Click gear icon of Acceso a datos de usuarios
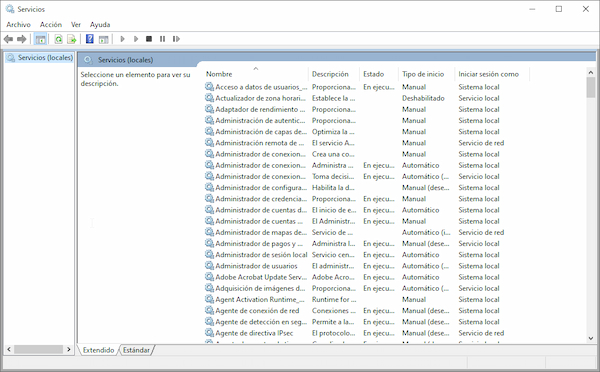 point(209,87)
